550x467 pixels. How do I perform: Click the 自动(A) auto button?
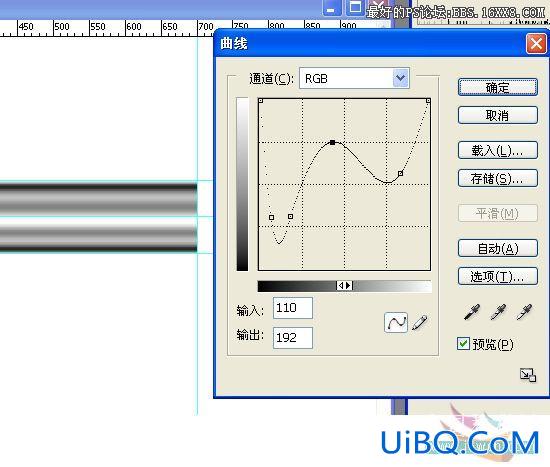tap(498, 248)
